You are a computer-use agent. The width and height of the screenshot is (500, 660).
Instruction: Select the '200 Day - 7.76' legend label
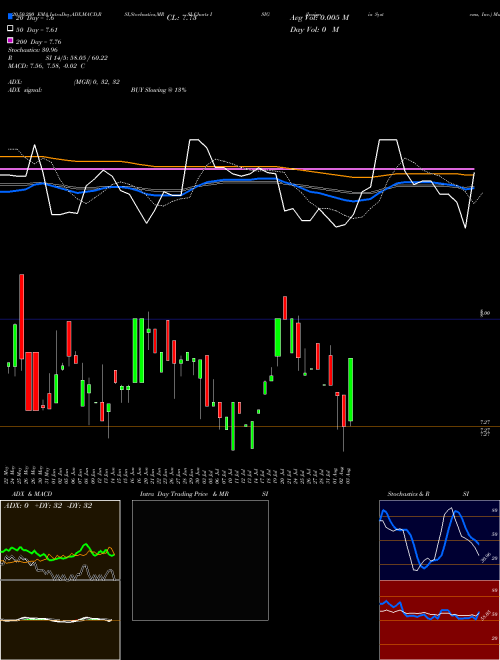click(38, 42)
